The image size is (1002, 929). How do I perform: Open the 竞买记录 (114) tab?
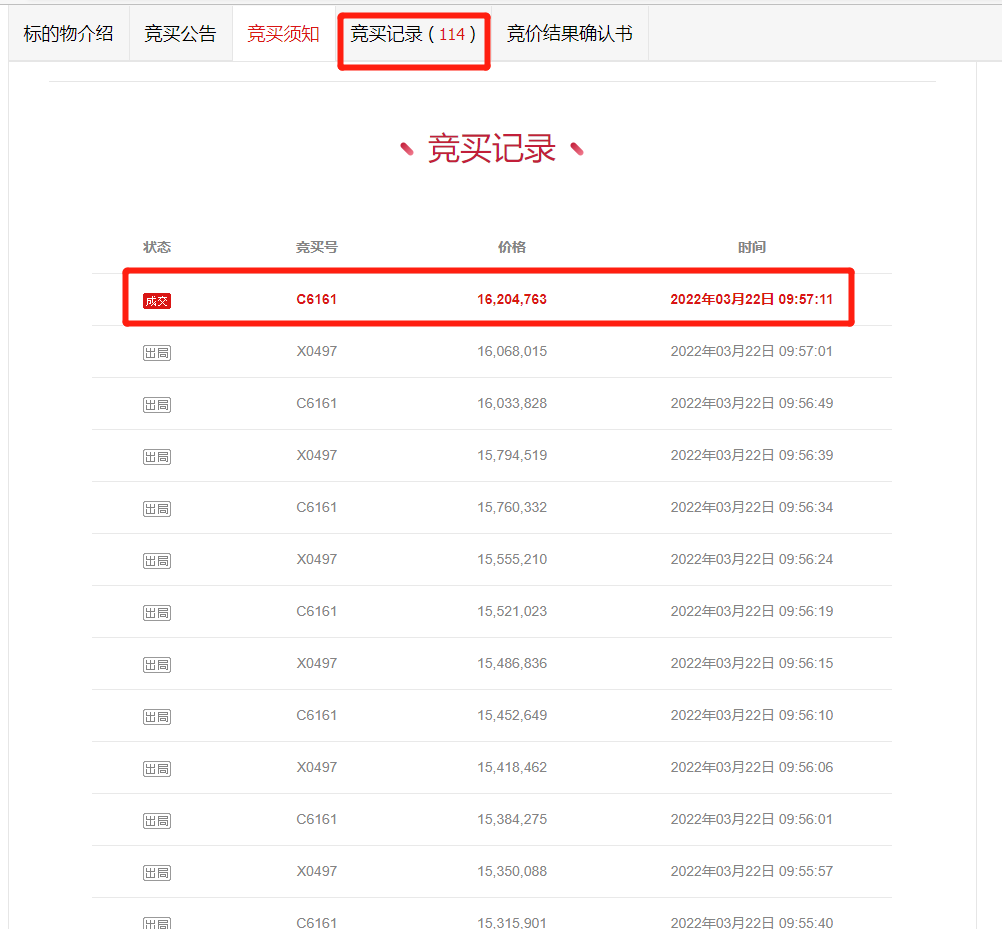tap(413, 34)
